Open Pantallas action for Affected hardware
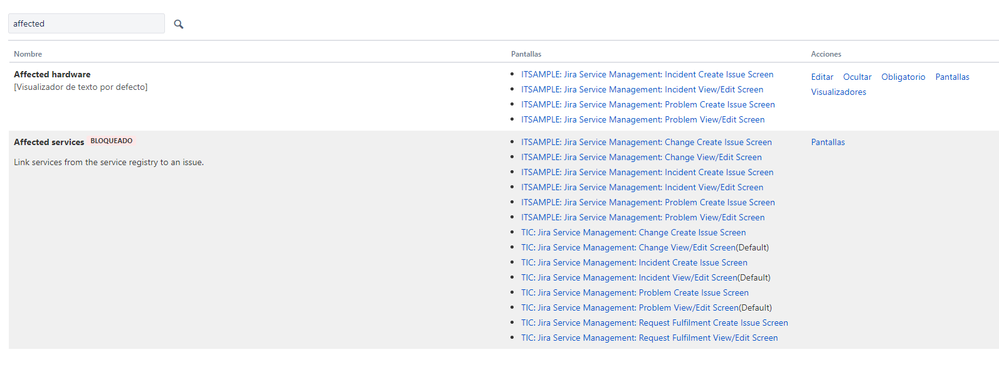The height and width of the screenshot is (366, 999). pos(952,77)
